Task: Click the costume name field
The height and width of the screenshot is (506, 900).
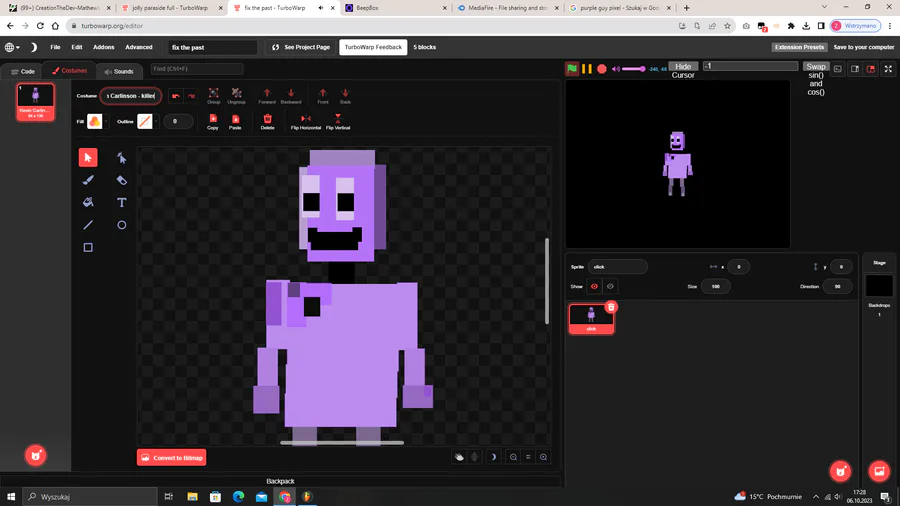Action: tap(131, 96)
